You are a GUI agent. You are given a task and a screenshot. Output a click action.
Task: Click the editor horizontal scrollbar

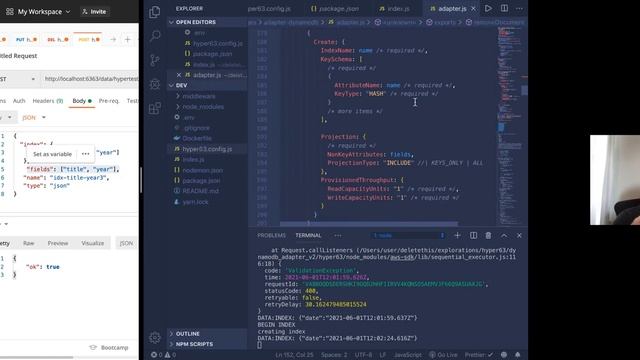[x=369, y=224]
